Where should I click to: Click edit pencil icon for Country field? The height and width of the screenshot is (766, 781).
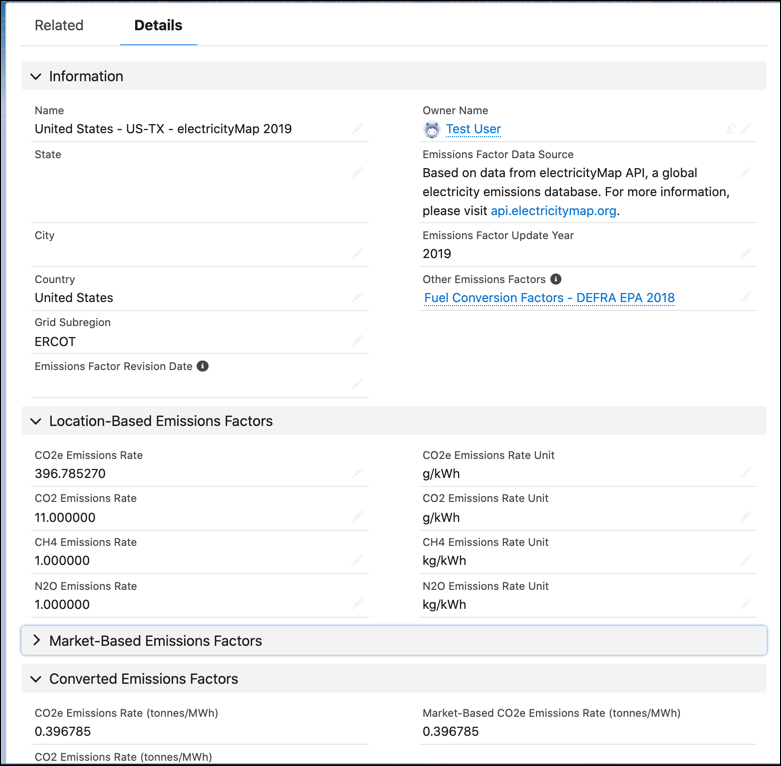358,298
